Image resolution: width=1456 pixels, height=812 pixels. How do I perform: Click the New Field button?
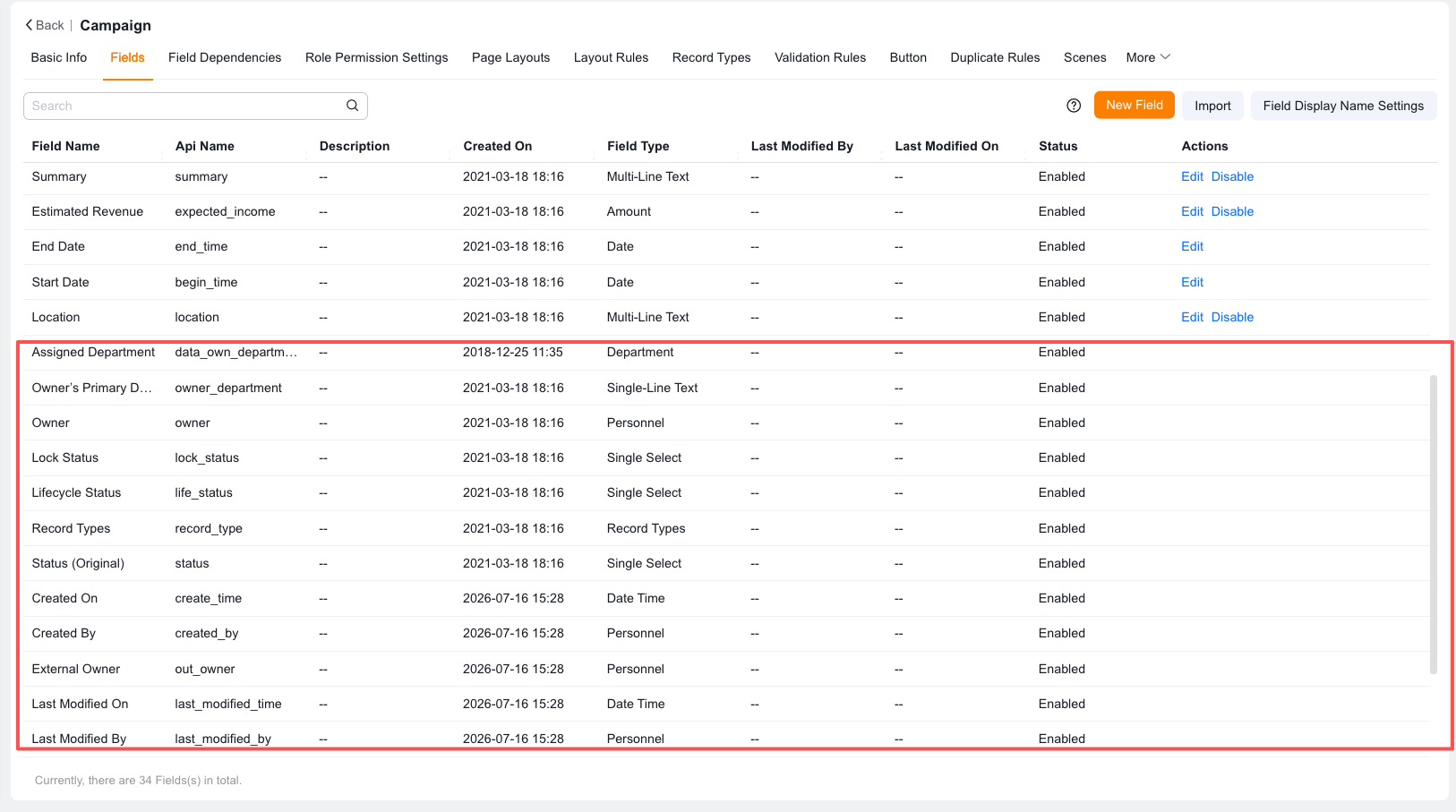click(x=1135, y=105)
